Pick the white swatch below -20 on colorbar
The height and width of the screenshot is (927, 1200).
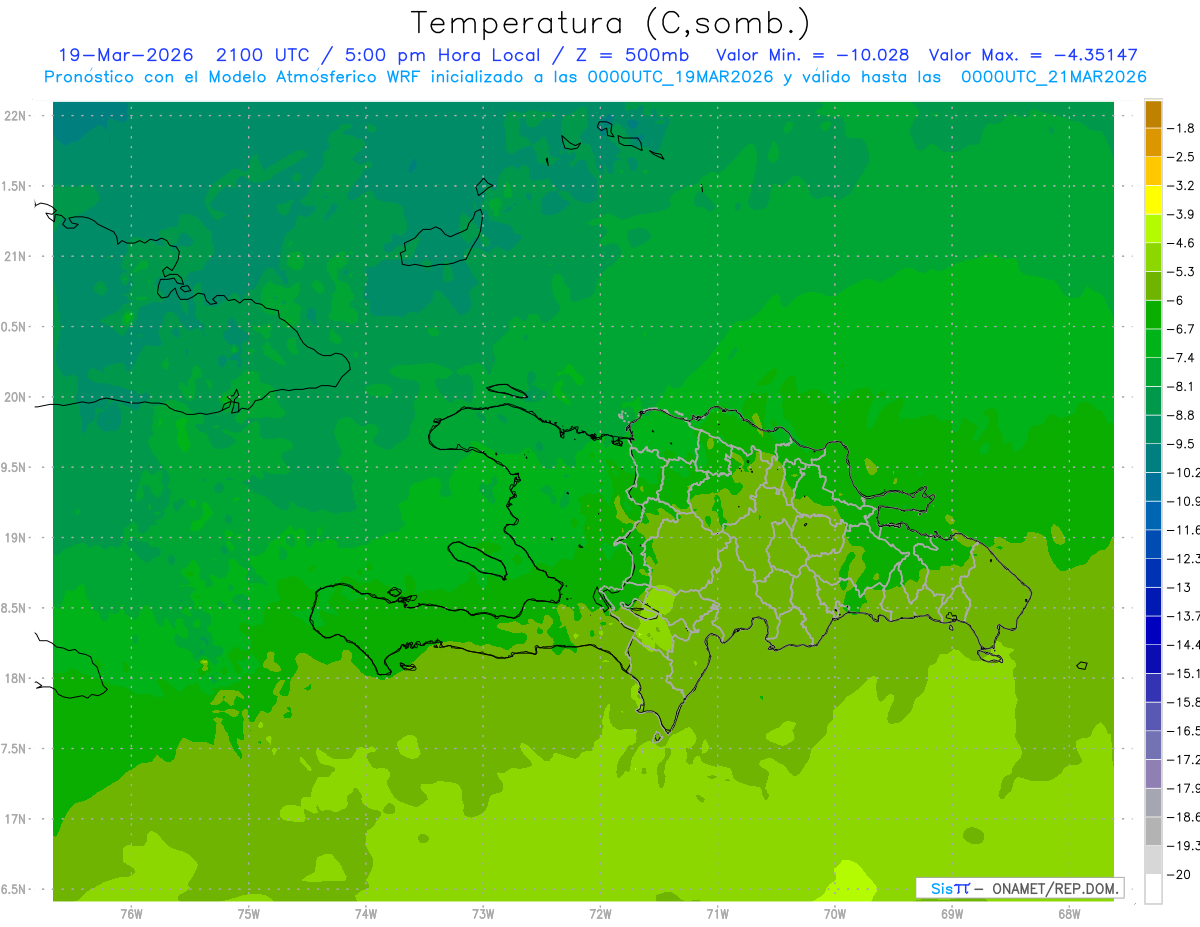(1153, 889)
